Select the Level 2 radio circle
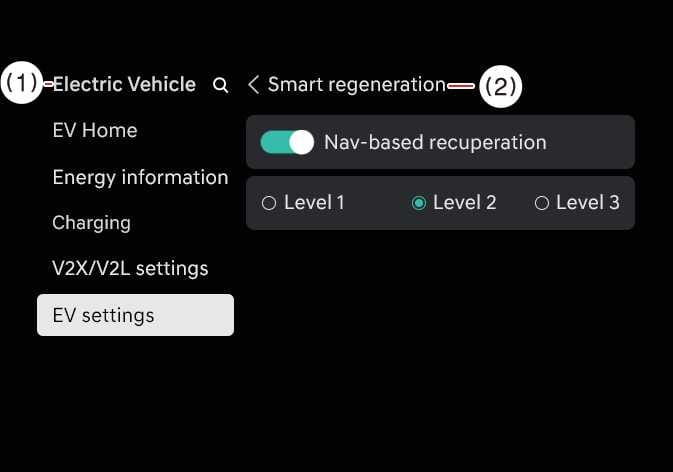This screenshot has width=673, height=472. (x=419, y=203)
